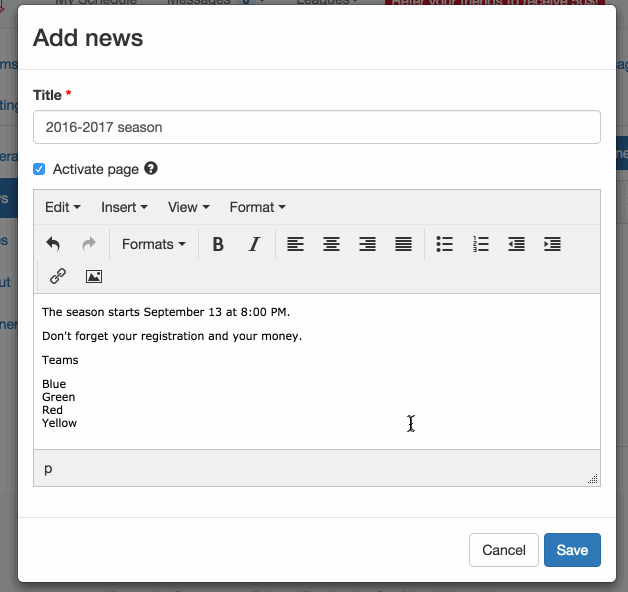Image resolution: width=628 pixels, height=592 pixels.
Task: Click the line 'The season starts September 13 at 8:00 PM.'
Action: click(166, 312)
